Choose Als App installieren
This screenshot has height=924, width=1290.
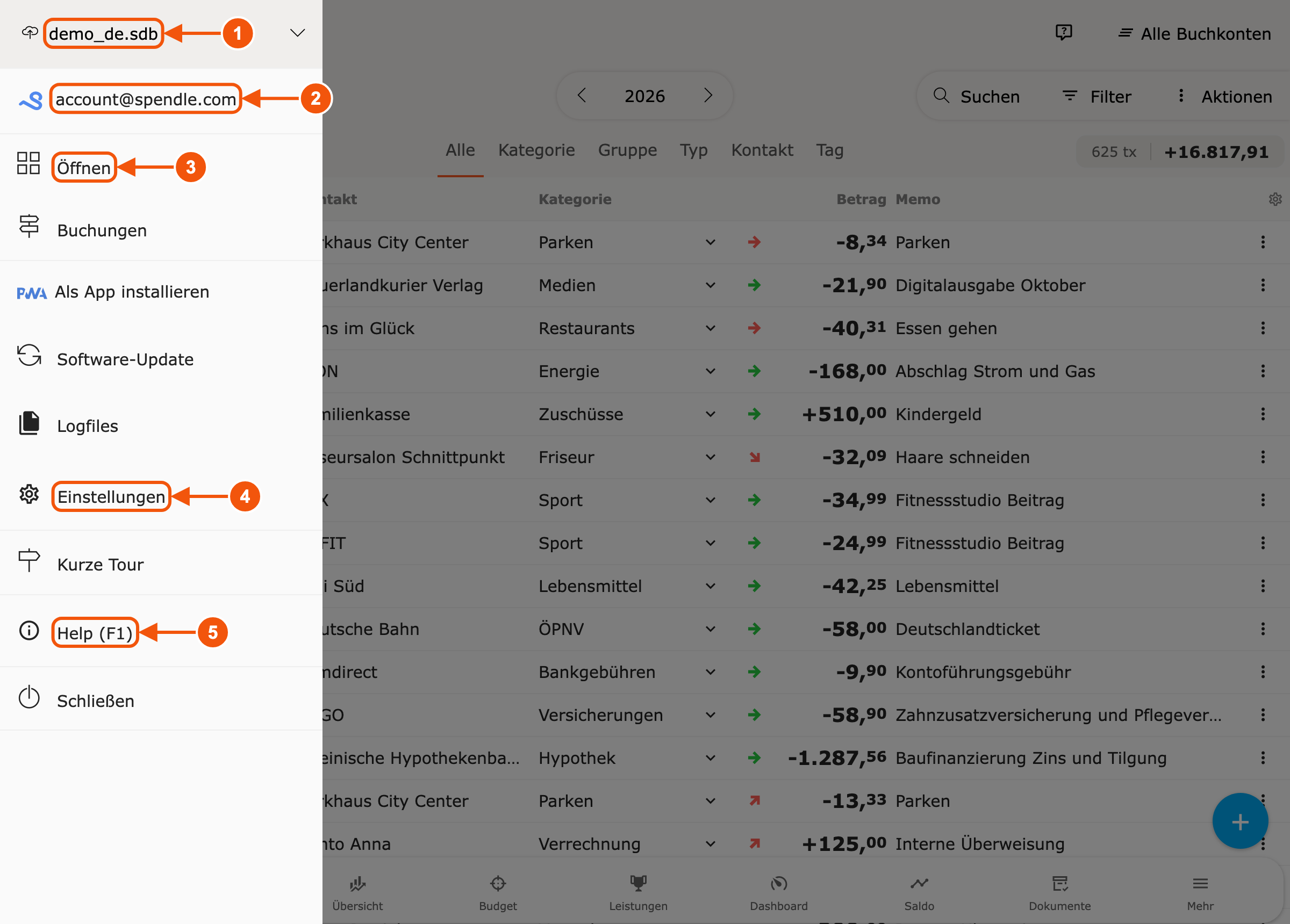point(132,292)
